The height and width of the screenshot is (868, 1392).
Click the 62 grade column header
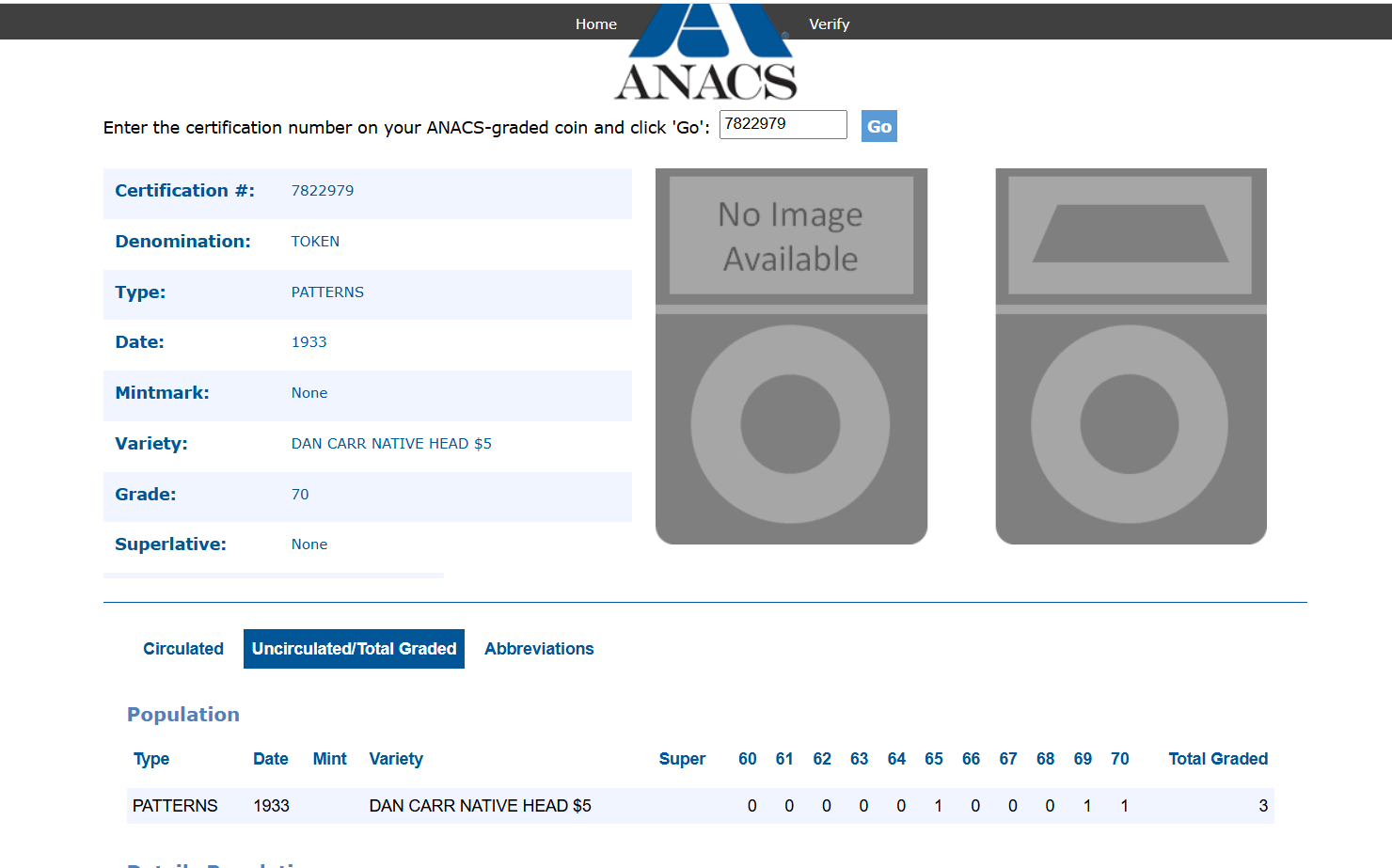(x=822, y=759)
